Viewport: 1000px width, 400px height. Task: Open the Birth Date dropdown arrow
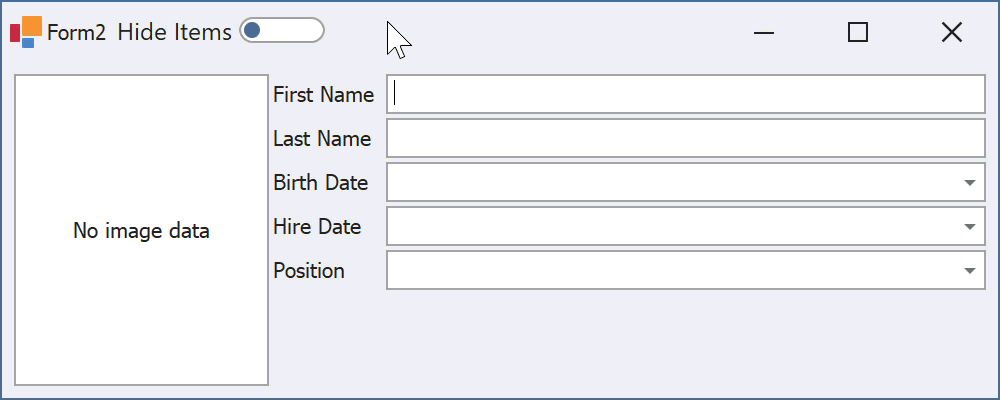coord(970,182)
